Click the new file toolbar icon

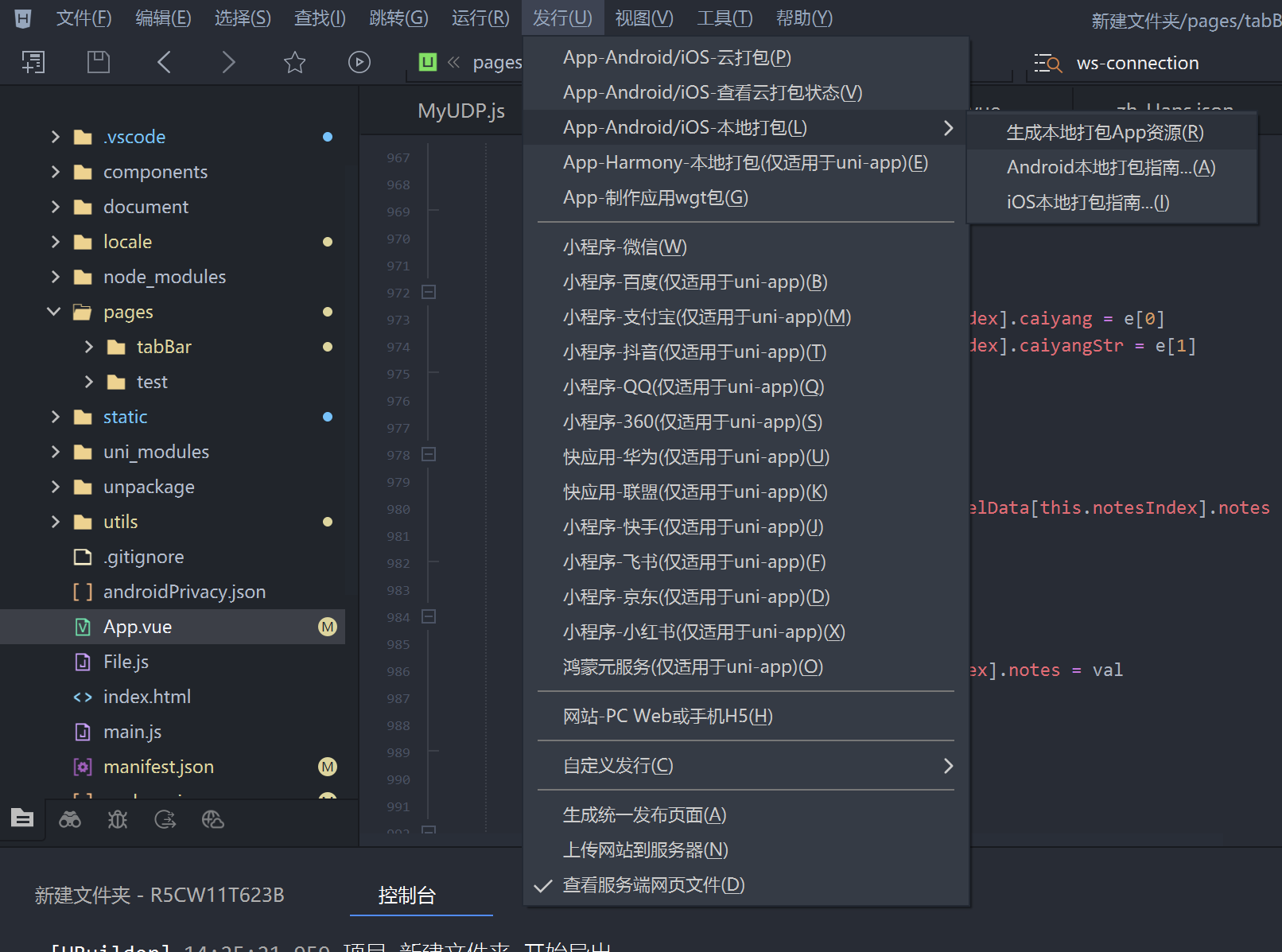pos(33,62)
